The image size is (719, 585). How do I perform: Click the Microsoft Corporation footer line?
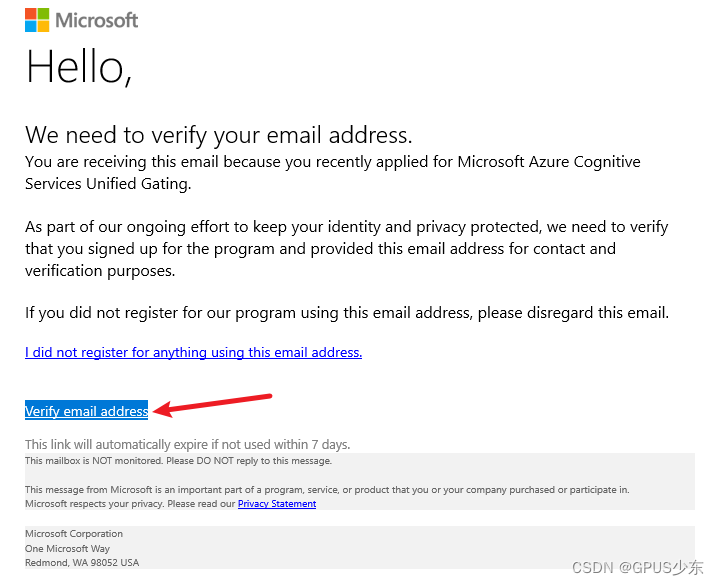coord(74,534)
